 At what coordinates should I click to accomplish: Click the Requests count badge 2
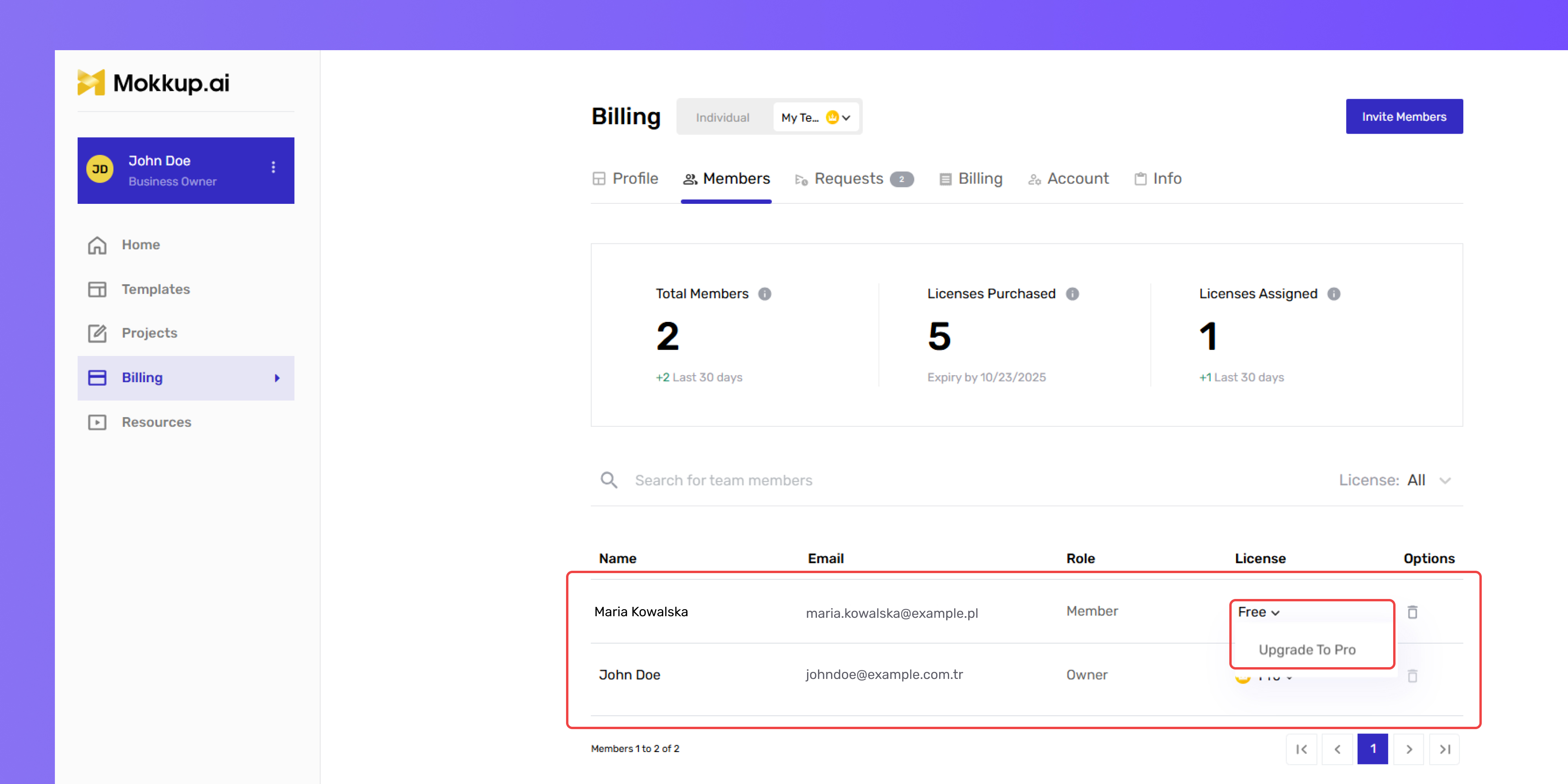pos(902,179)
